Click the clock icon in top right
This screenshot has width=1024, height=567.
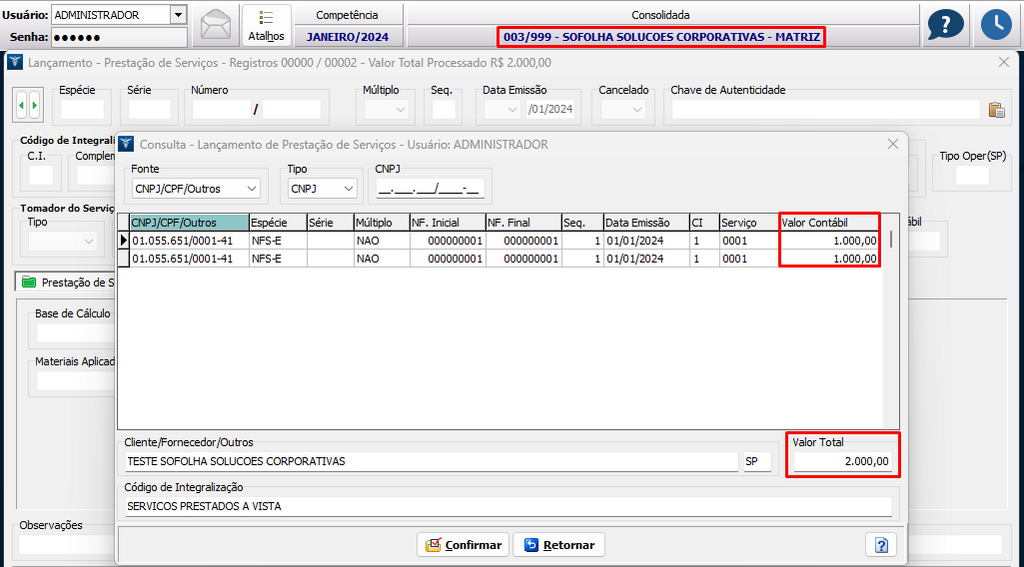tap(995, 25)
